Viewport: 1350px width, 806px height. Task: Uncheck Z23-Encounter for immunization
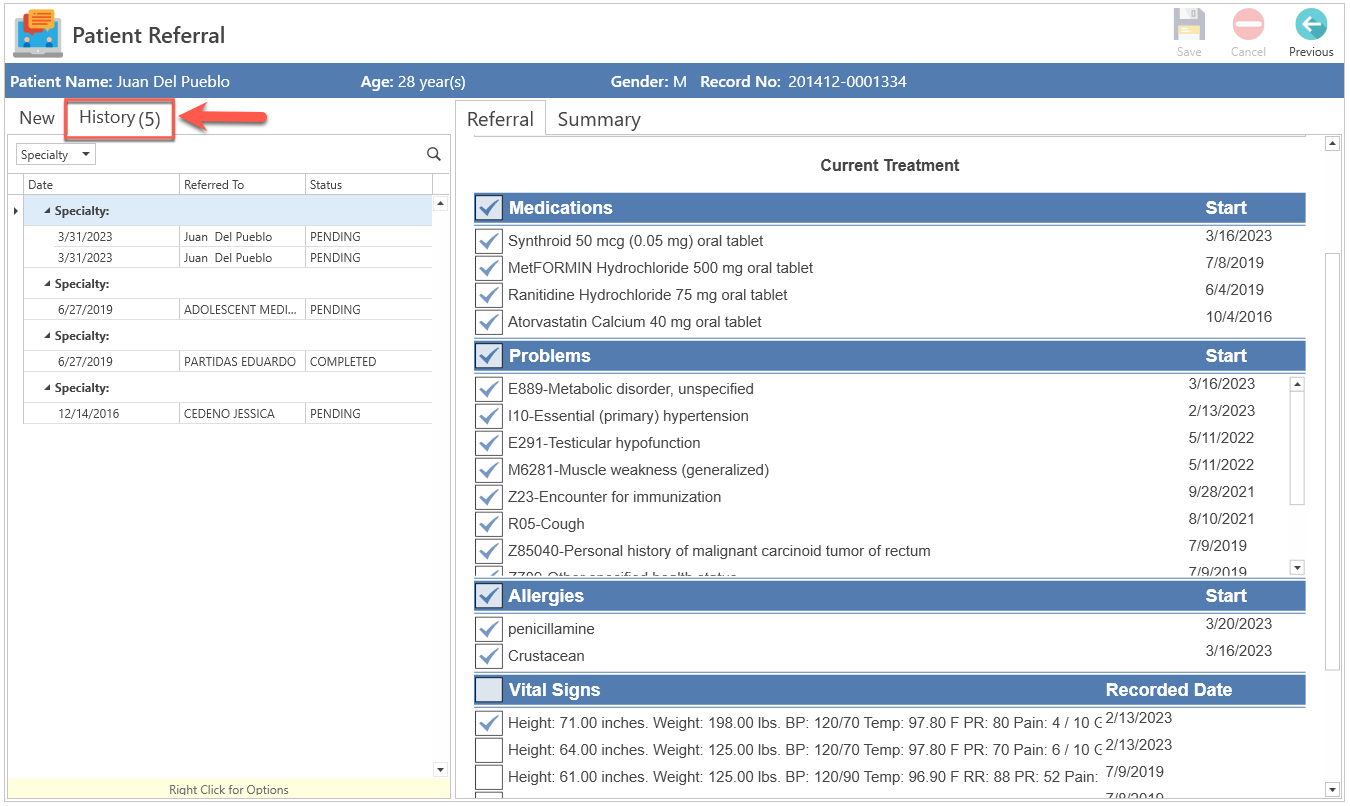tap(489, 497)
